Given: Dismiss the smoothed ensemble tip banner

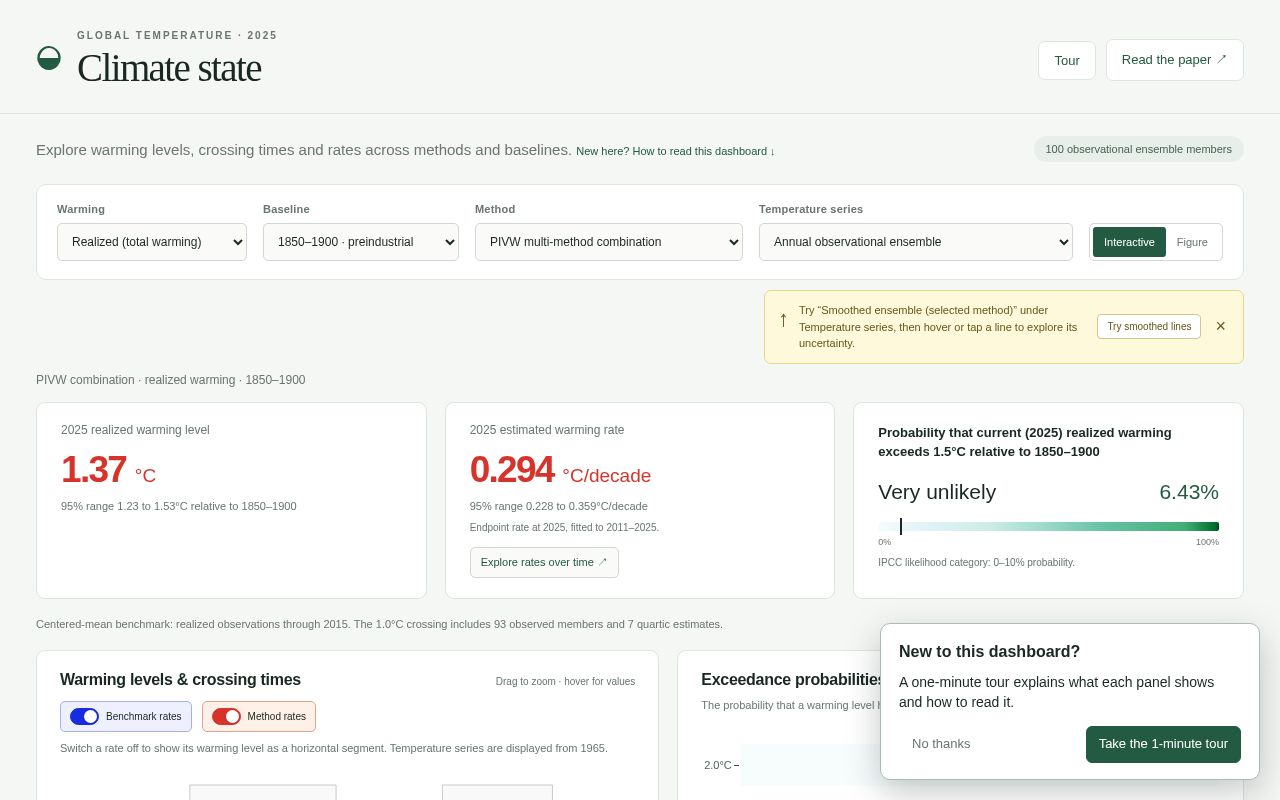Looking at the screenshot, I should pyautogui.click(x=1220, y=326).
